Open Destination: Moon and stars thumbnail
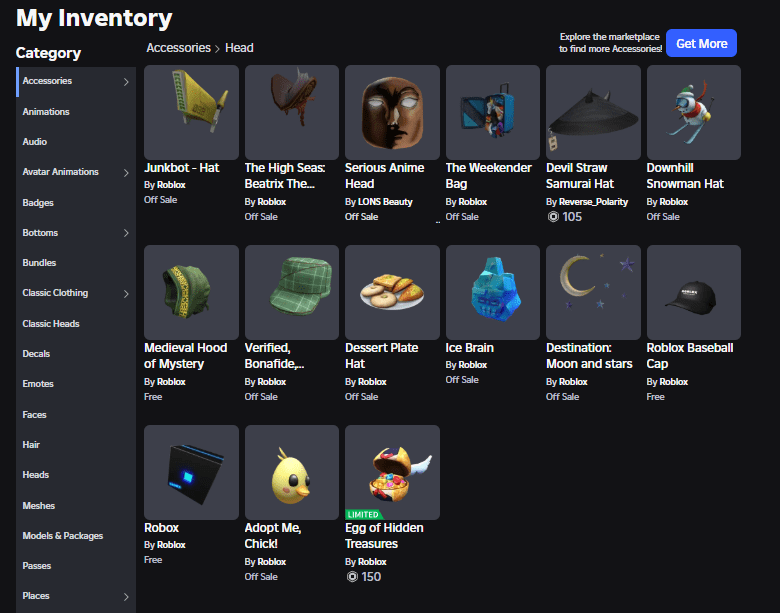 [x=593, y=293]
